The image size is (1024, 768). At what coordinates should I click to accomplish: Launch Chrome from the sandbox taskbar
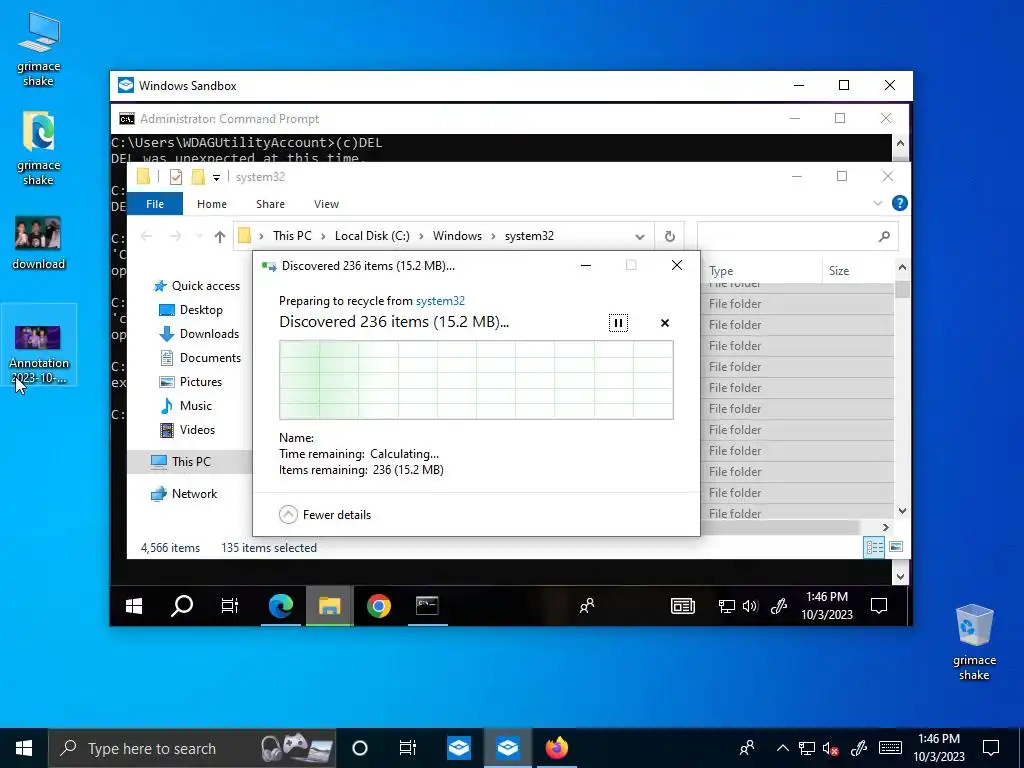[x=379, y=606]
